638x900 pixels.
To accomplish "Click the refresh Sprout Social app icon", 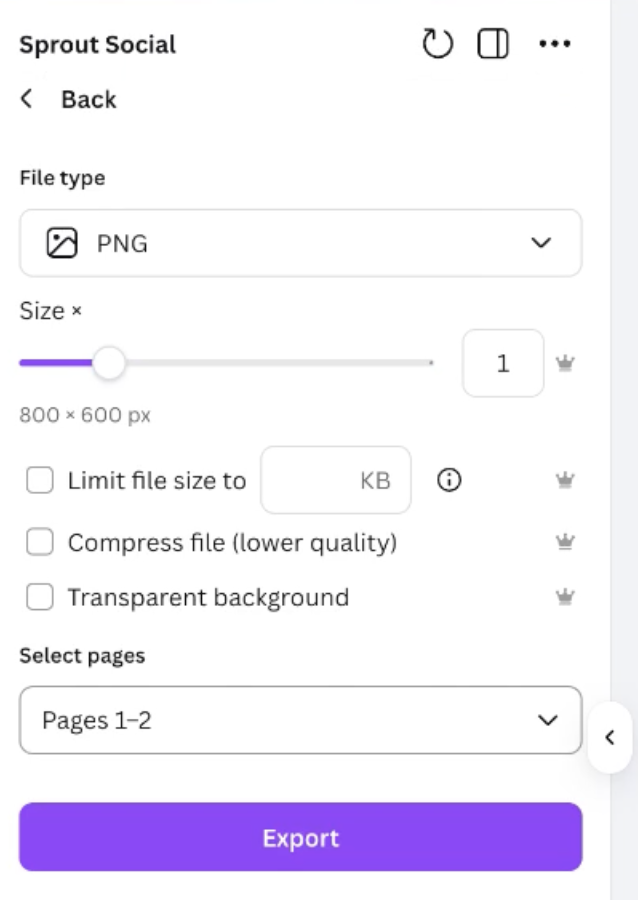I will [437, 43].
